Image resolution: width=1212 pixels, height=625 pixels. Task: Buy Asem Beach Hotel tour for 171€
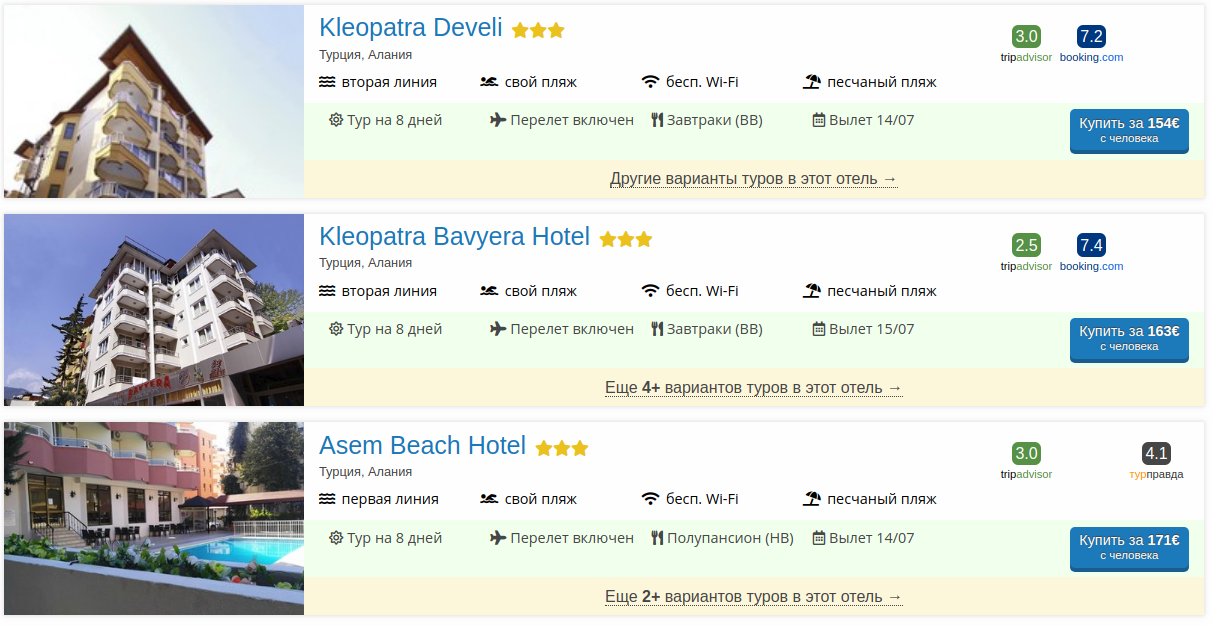point(1129,548)
